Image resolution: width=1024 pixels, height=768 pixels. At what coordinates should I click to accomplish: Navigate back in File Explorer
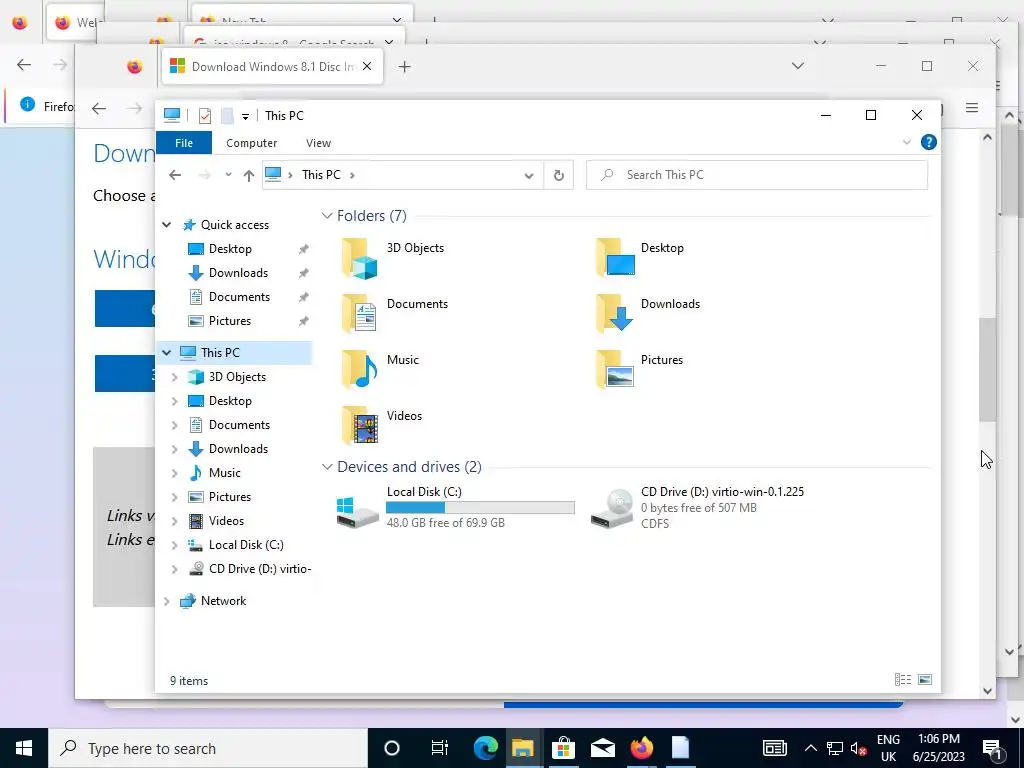[x=175, y=175]
